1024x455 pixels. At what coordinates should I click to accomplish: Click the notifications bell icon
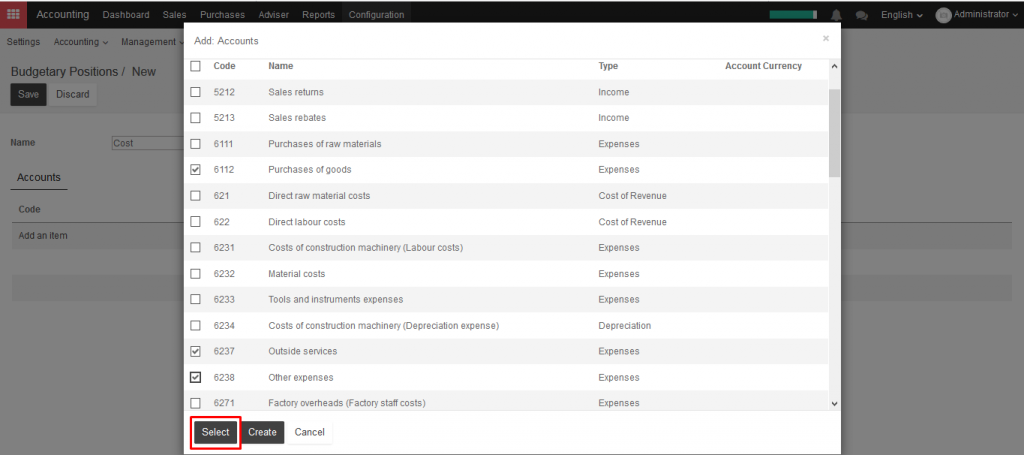tap(837, 14)
